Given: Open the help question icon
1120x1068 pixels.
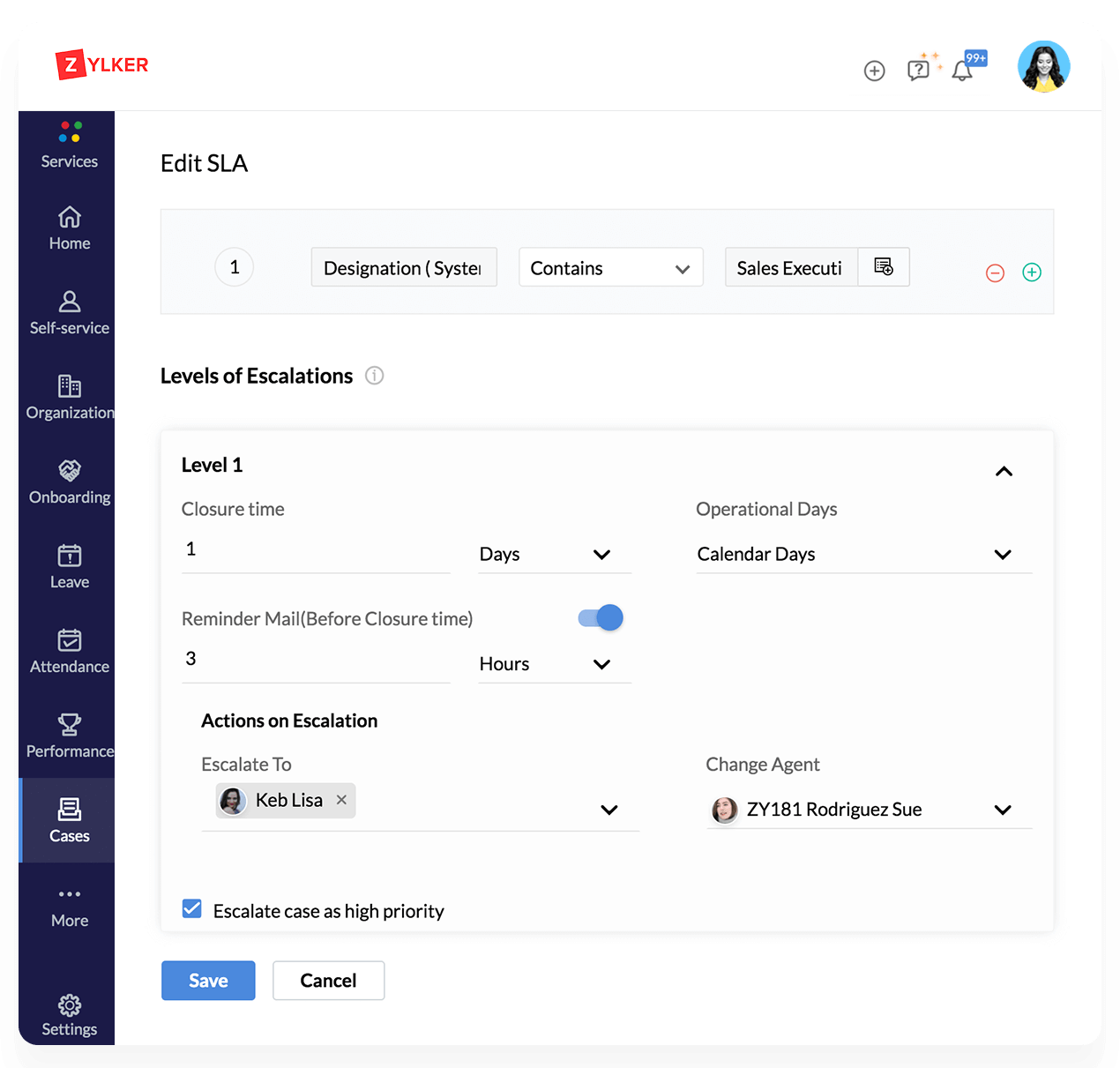Looking at the screenshot, I should (x=918, y=70).
